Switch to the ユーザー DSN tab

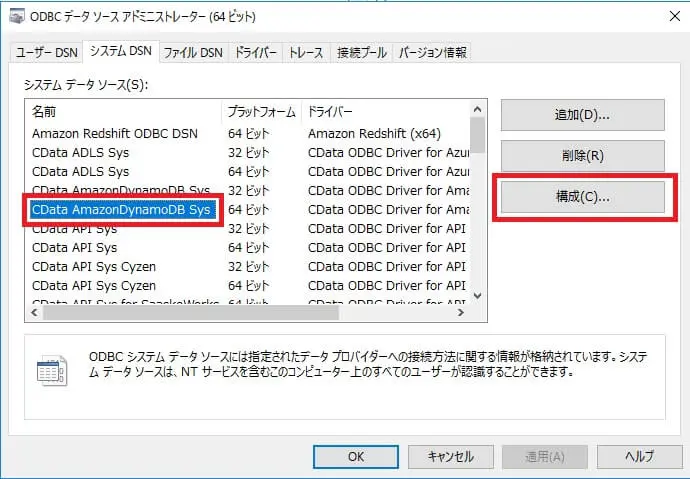pos(47,53)
